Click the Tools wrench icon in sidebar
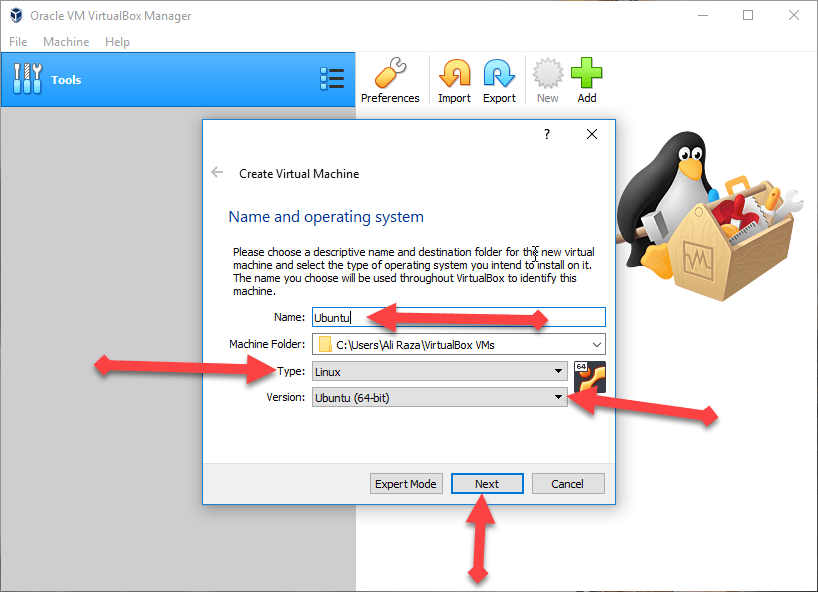818x592 pixels. pos(28,79)
